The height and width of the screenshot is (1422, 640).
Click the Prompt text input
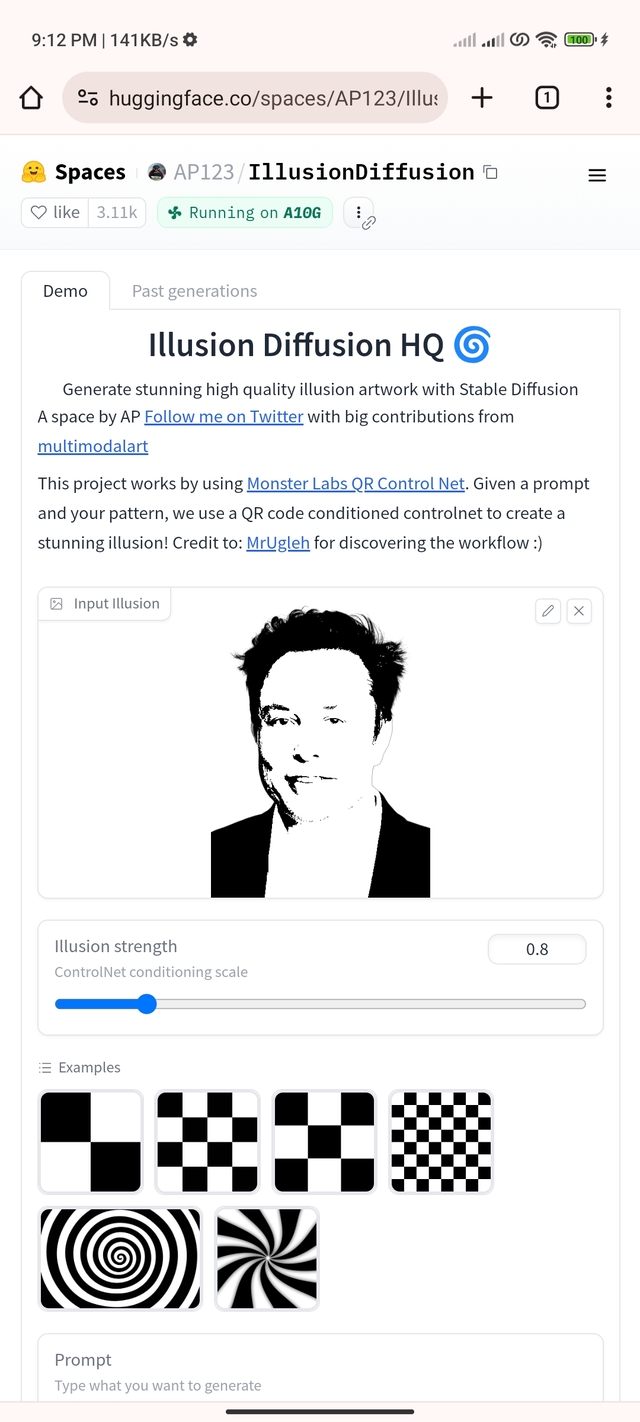pyautogui.click(x=320, y=1386)
